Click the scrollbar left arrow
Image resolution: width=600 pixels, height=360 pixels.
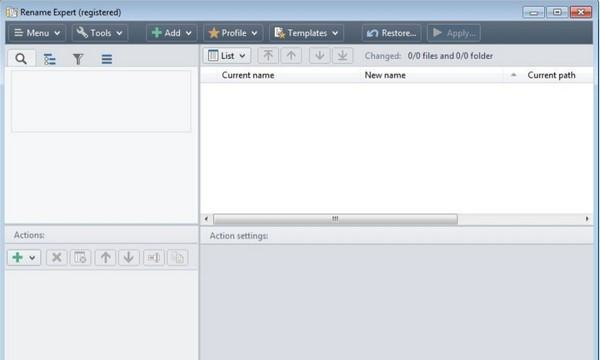(x=206, y=219)
